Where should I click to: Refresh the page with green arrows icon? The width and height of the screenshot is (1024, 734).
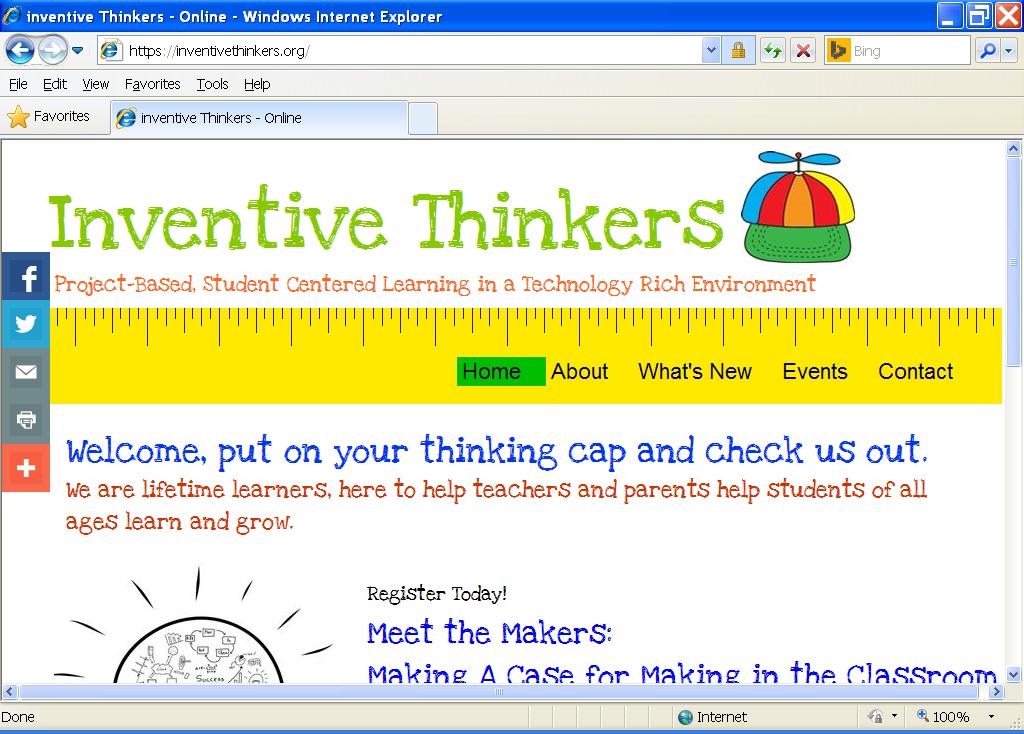tap(773, 50)
